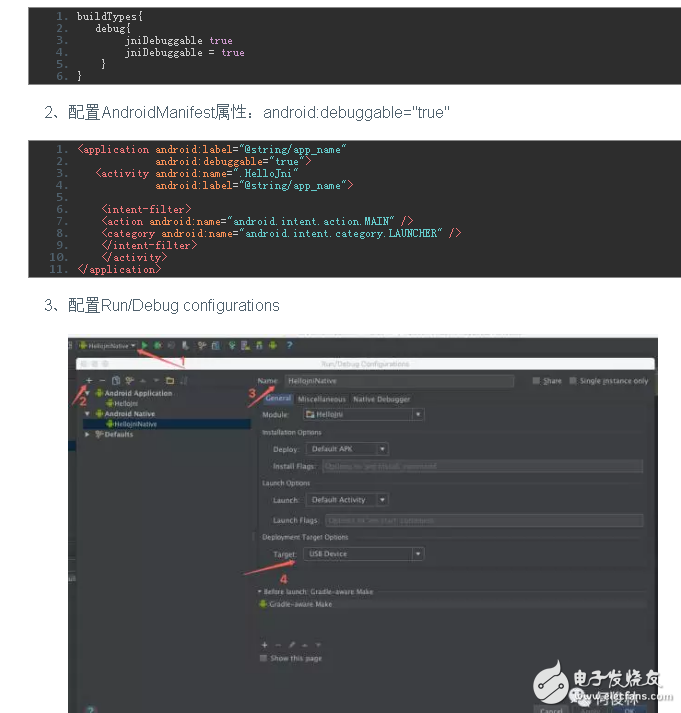The height and width of the screenshot is (713, 681).
Task: Click the Sync project with Gradle icon
Action: [232, 346]
